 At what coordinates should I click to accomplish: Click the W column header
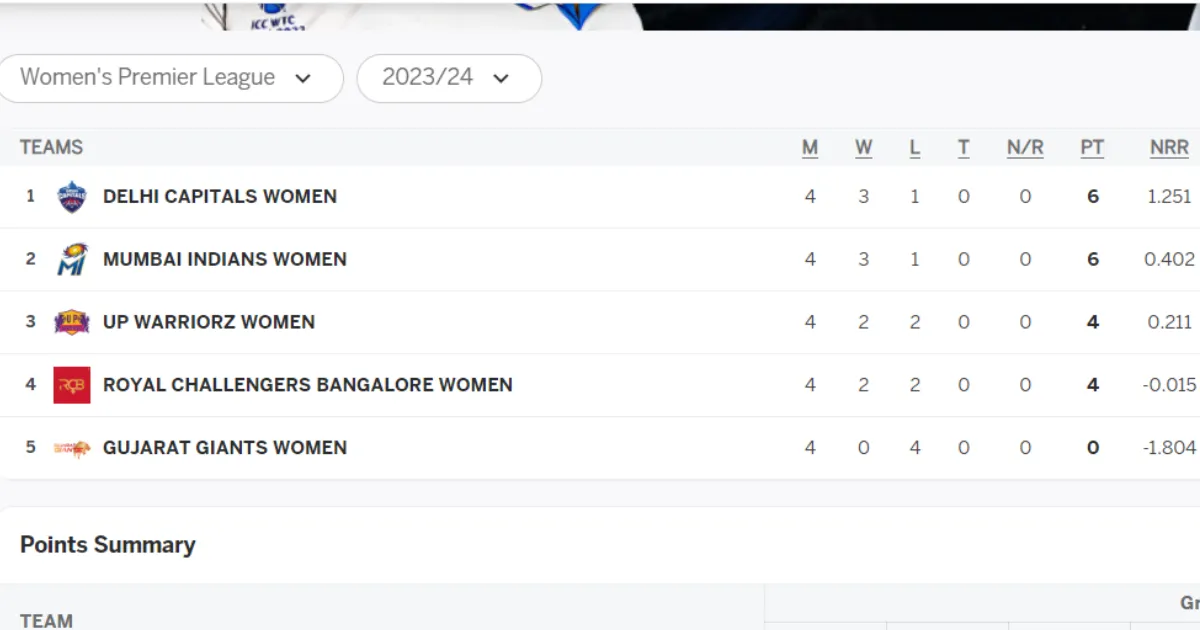click(864, 148)
